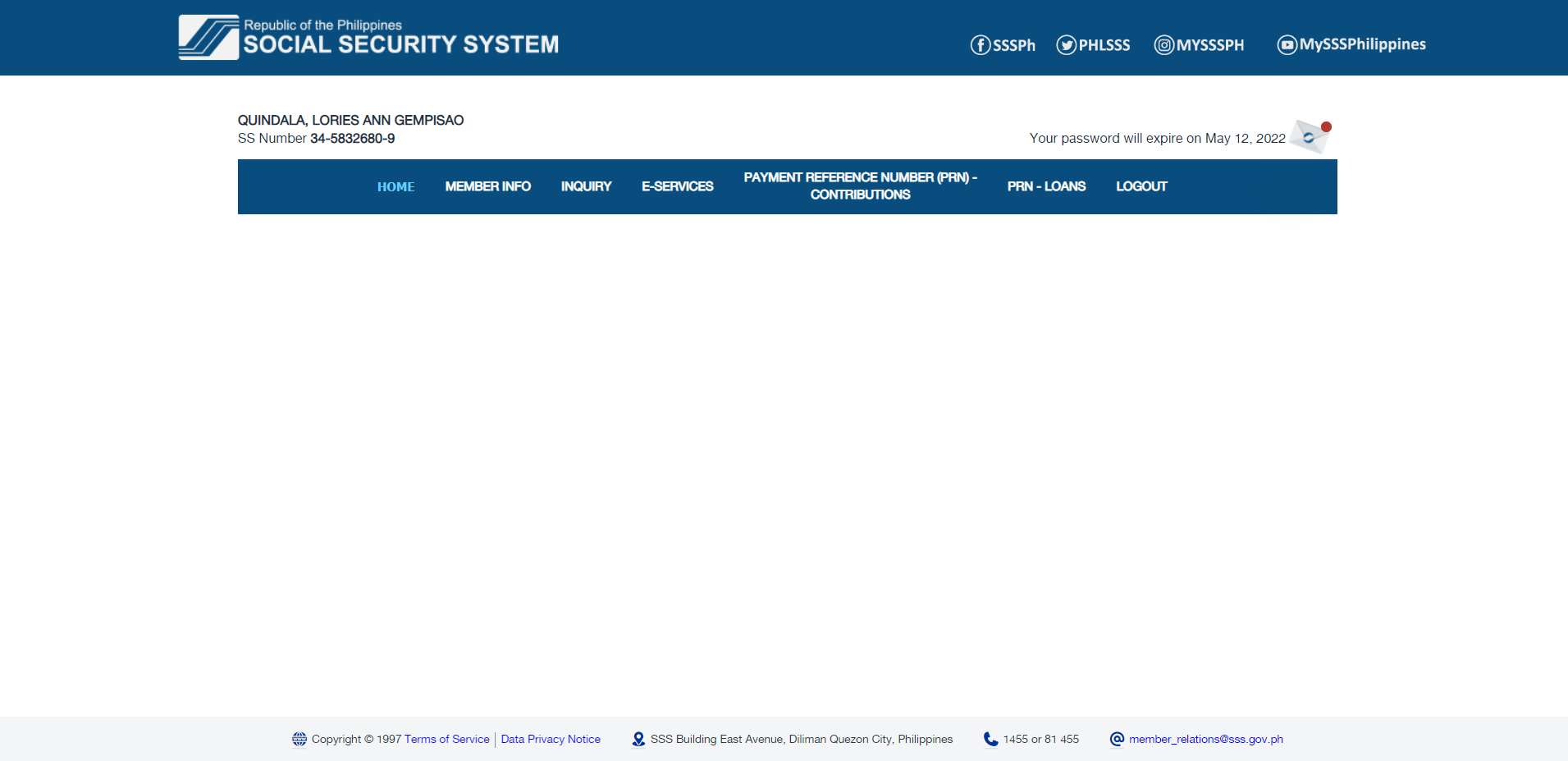Open the envelope inbox notification icon
Image resolution: width=1568 pixels, height=761 pixels.
coord(1309,136)
